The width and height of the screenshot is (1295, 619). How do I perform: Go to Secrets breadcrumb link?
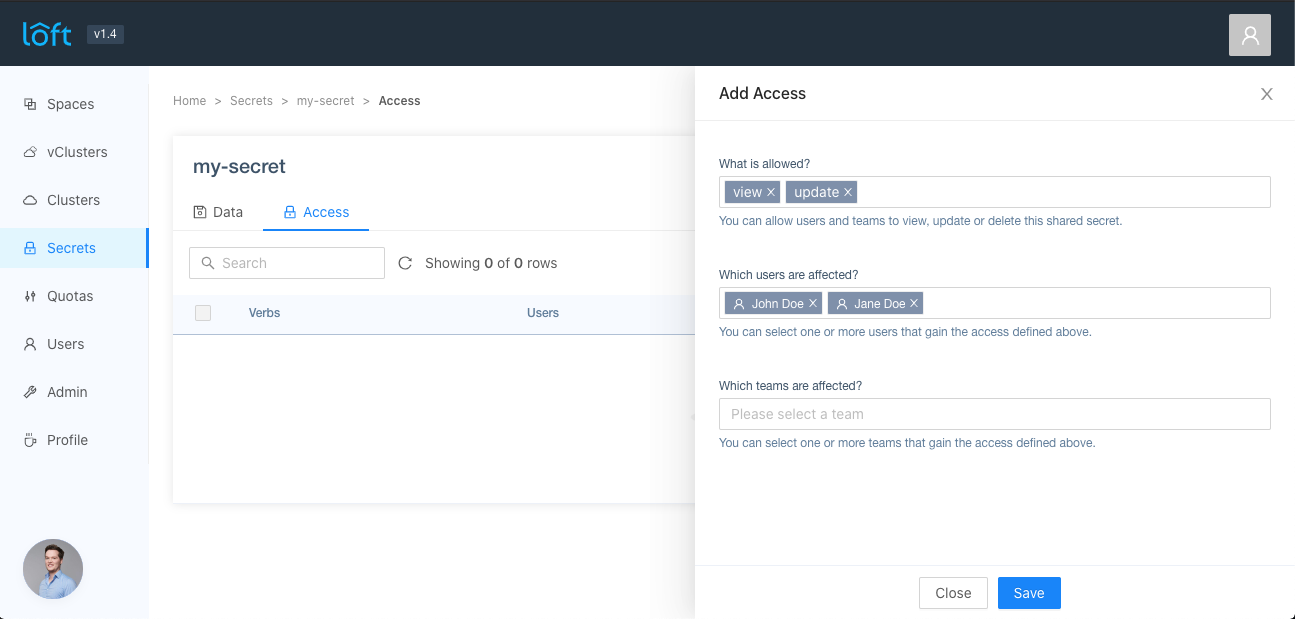[x=251, y=101]
